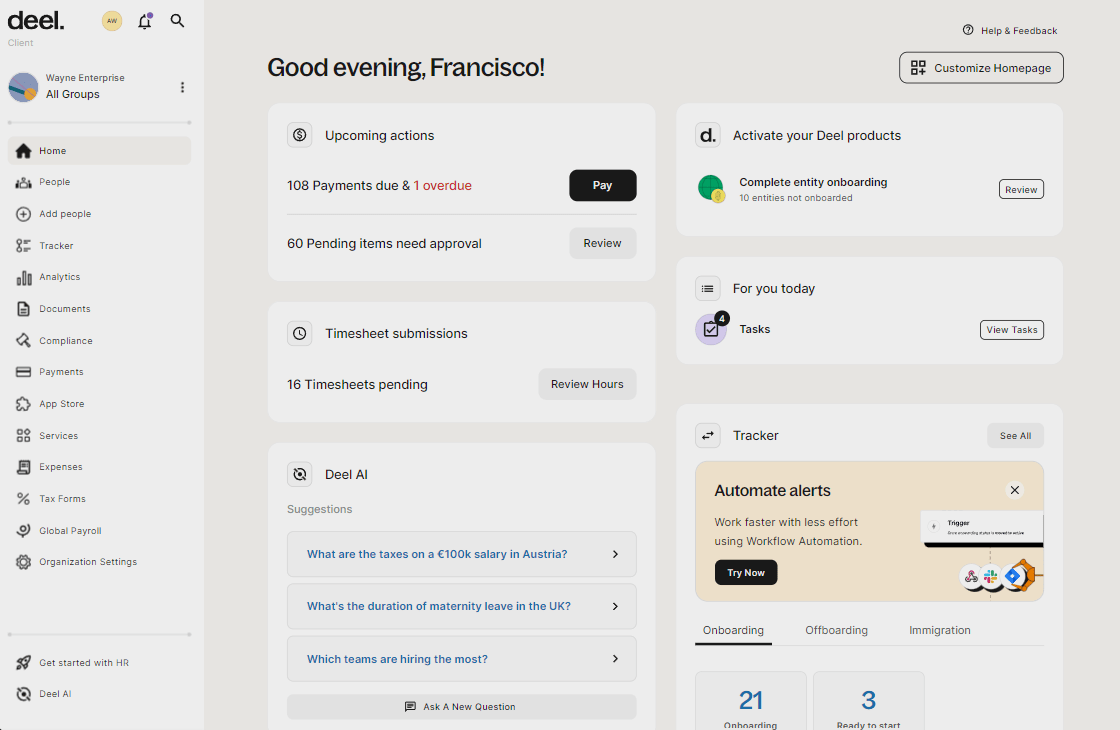Click See All in Tracker card

click(x=1016, y=436)
